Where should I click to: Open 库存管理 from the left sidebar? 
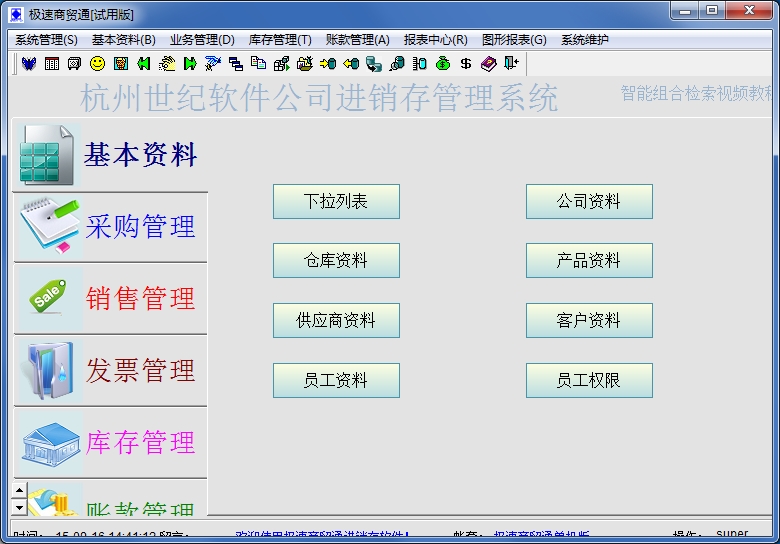point(109,443)
